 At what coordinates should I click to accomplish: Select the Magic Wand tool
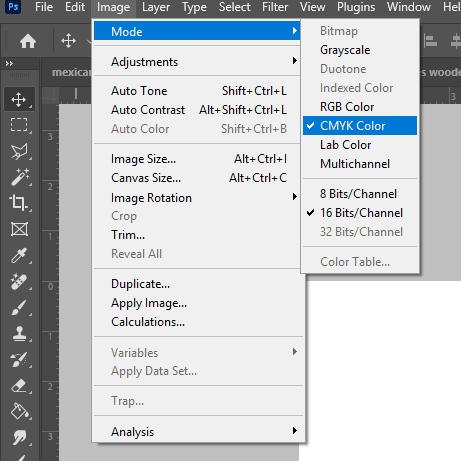tap(19, 177)
